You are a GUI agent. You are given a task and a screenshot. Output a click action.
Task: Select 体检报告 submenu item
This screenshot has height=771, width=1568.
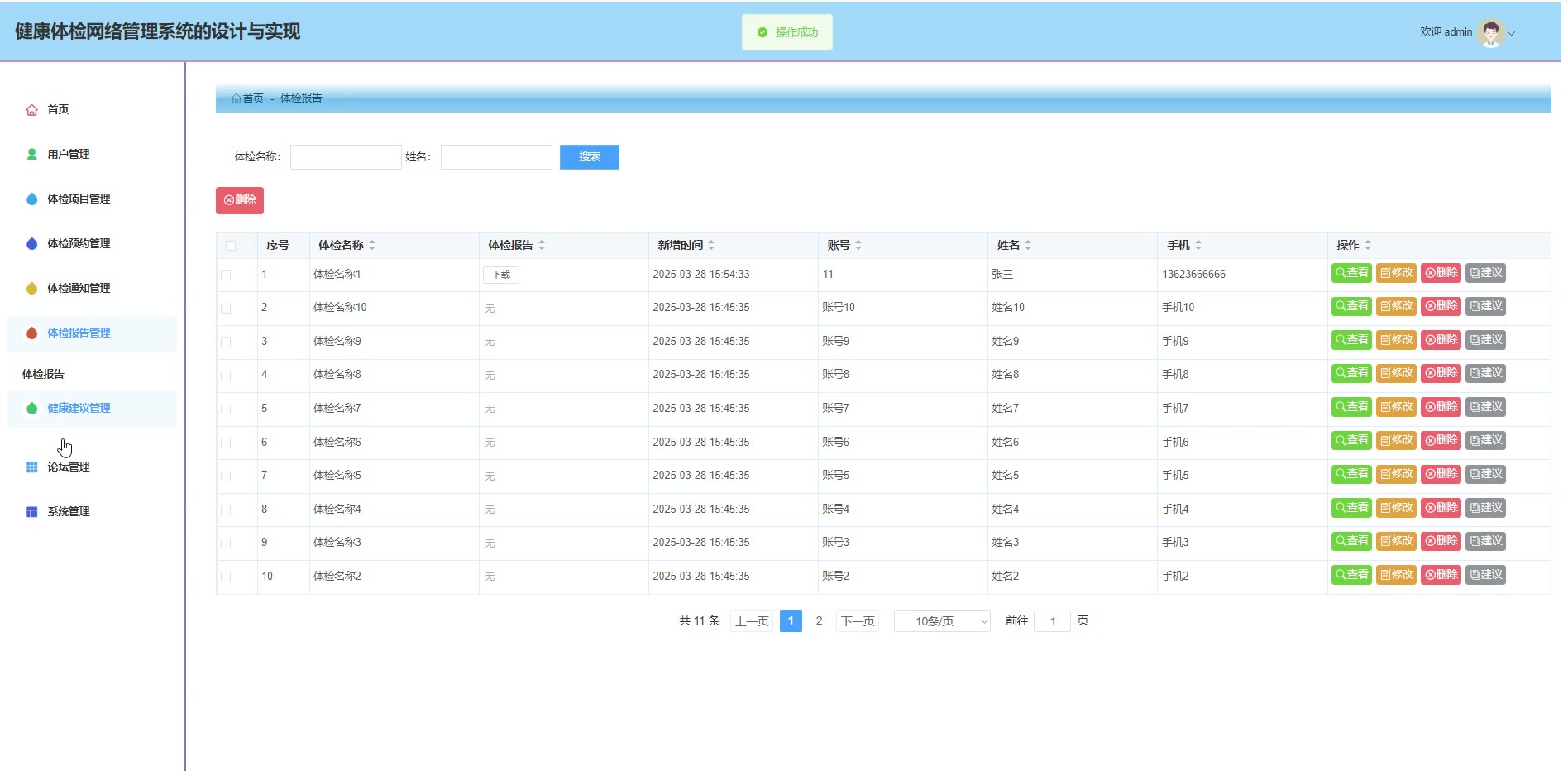tap(44, 374)
